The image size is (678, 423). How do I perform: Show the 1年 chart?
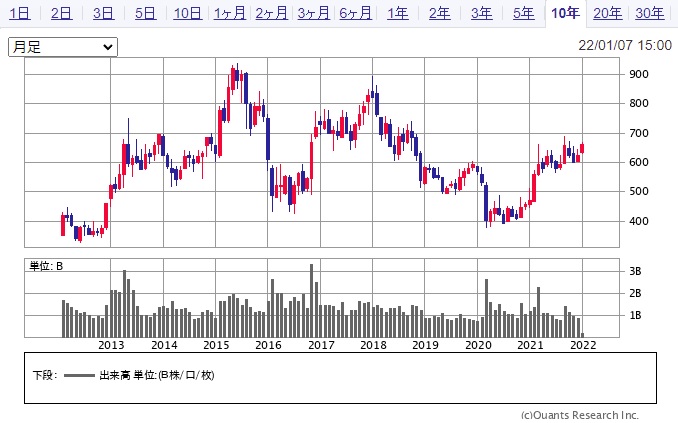pos(397,13)
